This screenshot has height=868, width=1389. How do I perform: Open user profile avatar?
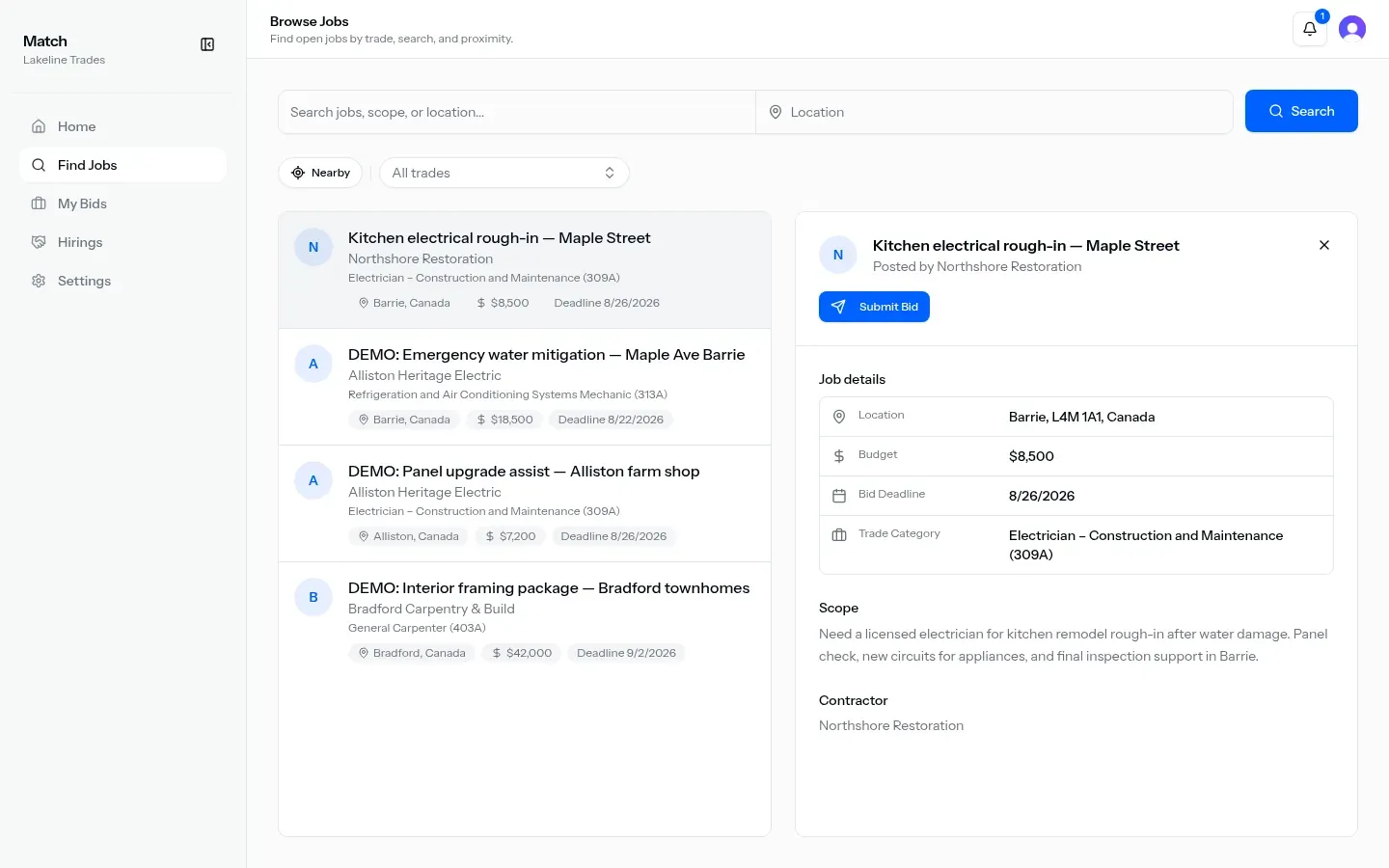click(x=1352, y=29)
